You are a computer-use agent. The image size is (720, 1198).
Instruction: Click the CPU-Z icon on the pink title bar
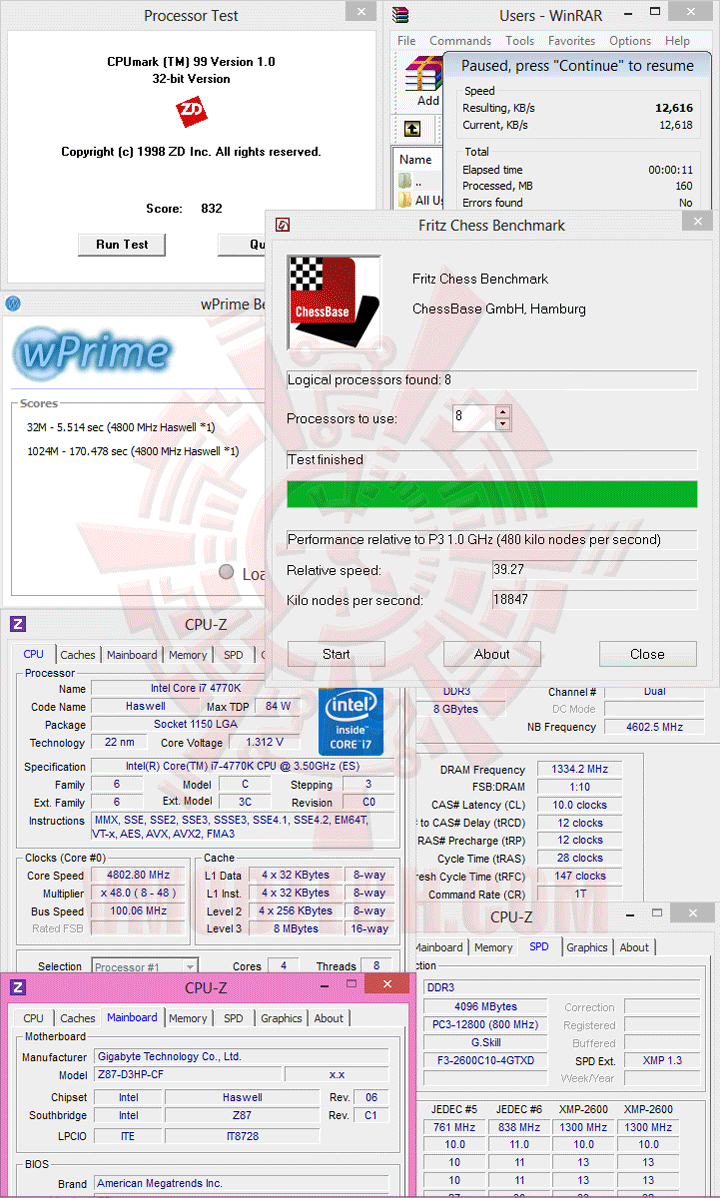click(x=18, y=987)
